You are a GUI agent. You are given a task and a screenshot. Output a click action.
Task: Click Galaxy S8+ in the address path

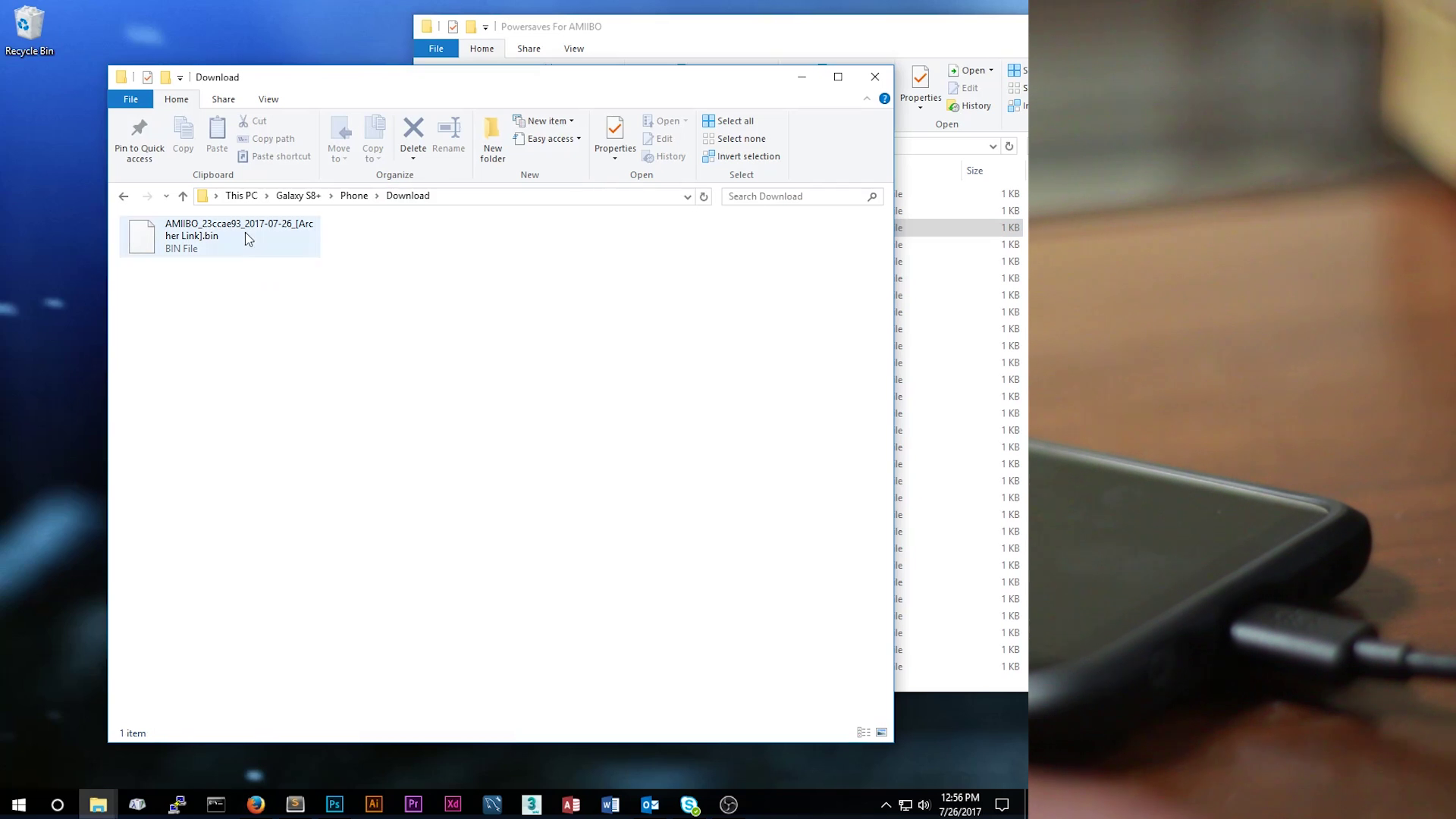coord(298,196)
